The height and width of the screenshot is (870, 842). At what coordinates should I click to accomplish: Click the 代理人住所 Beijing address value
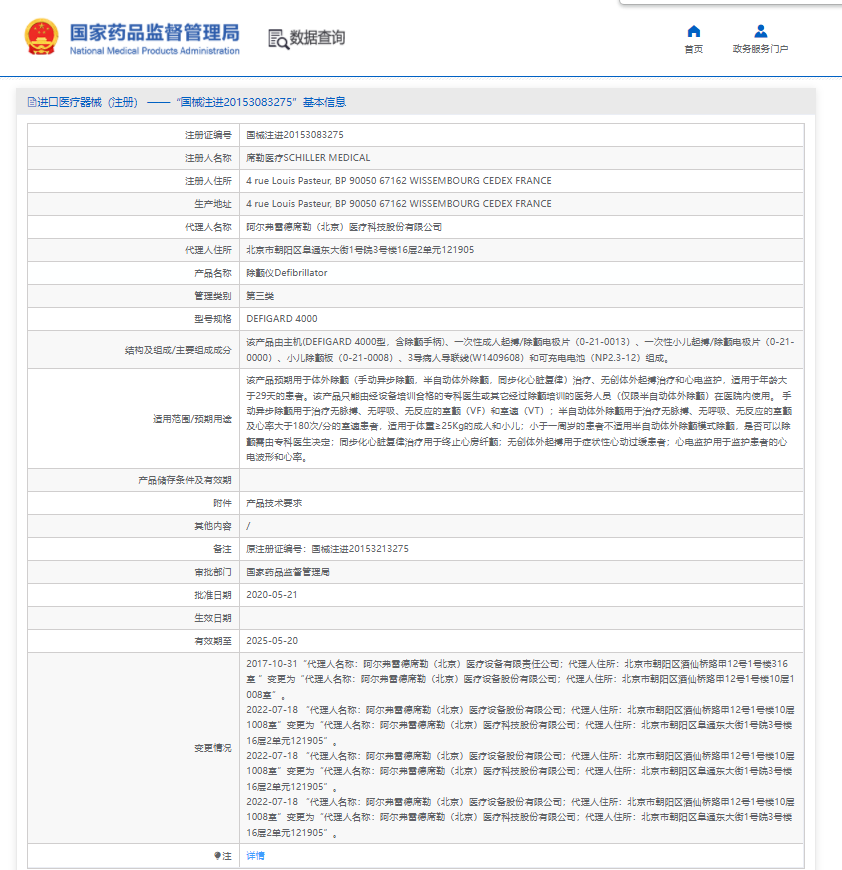360,250
